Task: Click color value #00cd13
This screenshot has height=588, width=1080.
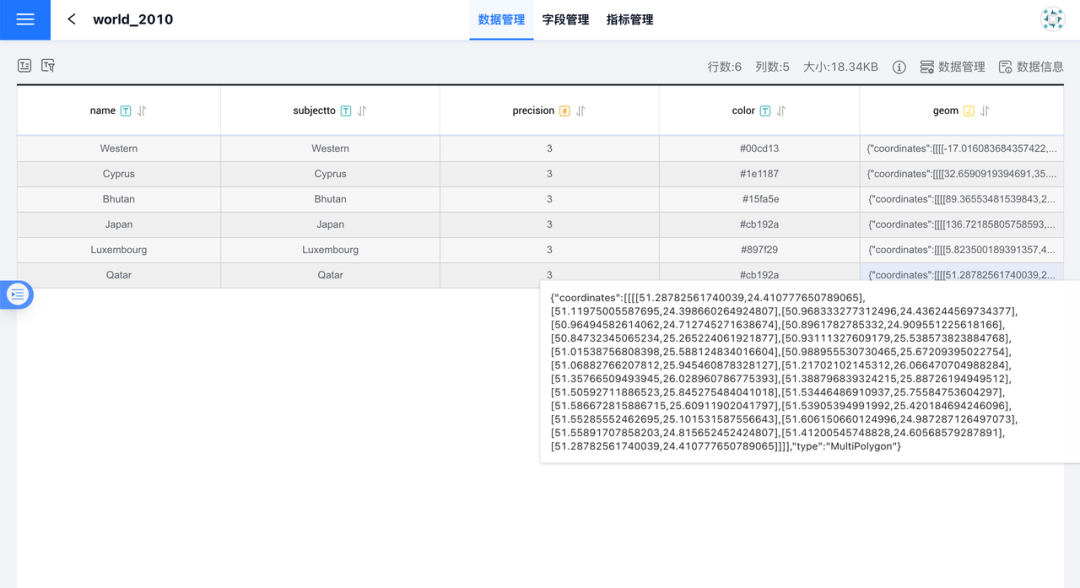Action: 759,149
